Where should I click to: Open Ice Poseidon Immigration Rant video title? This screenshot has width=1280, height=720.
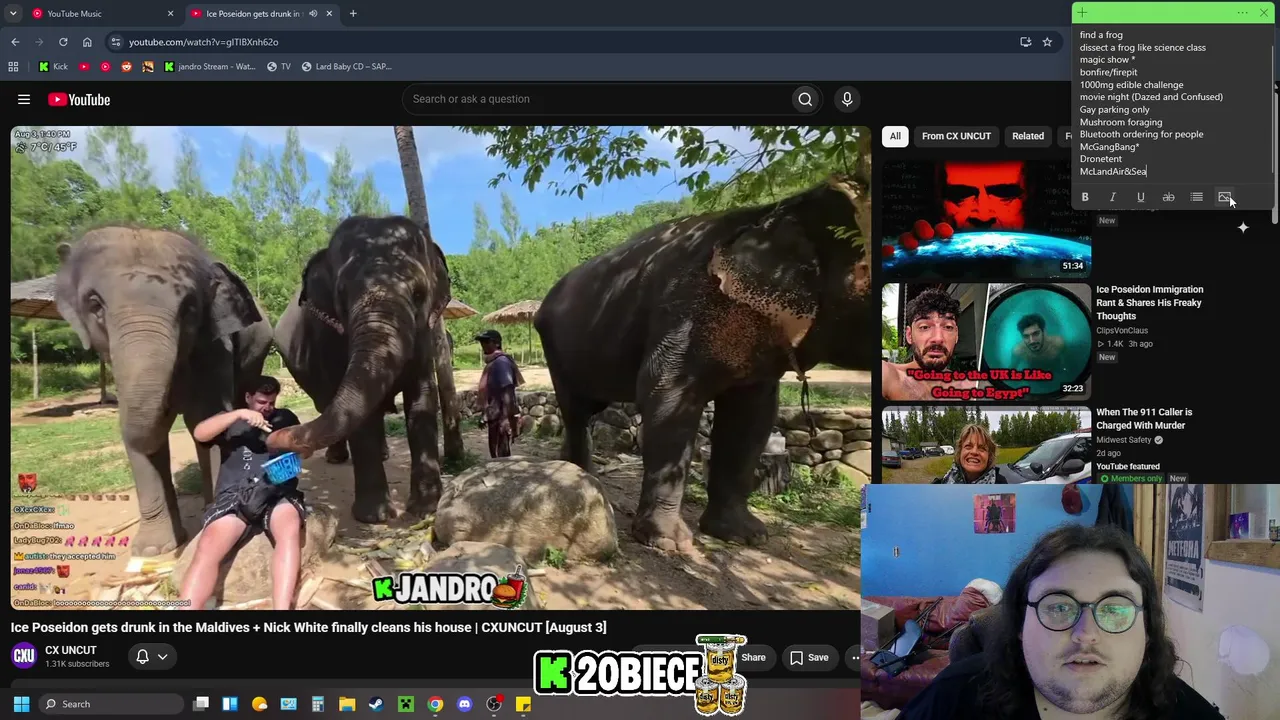[1150, 303]
